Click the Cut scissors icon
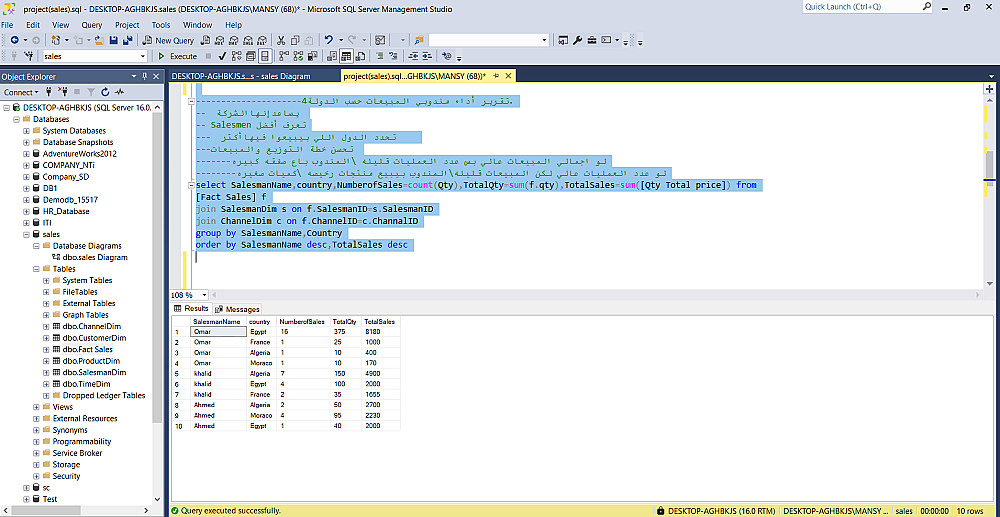 (x=282, y=40)
